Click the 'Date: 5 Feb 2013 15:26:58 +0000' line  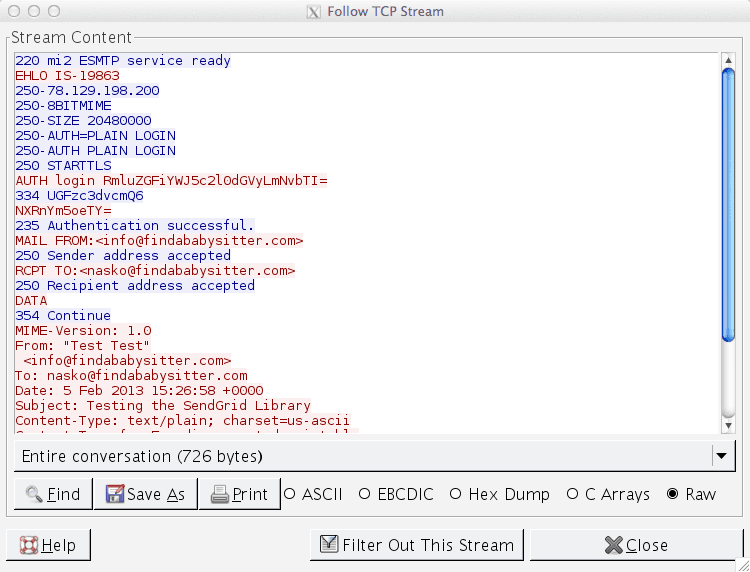[139, 390]
